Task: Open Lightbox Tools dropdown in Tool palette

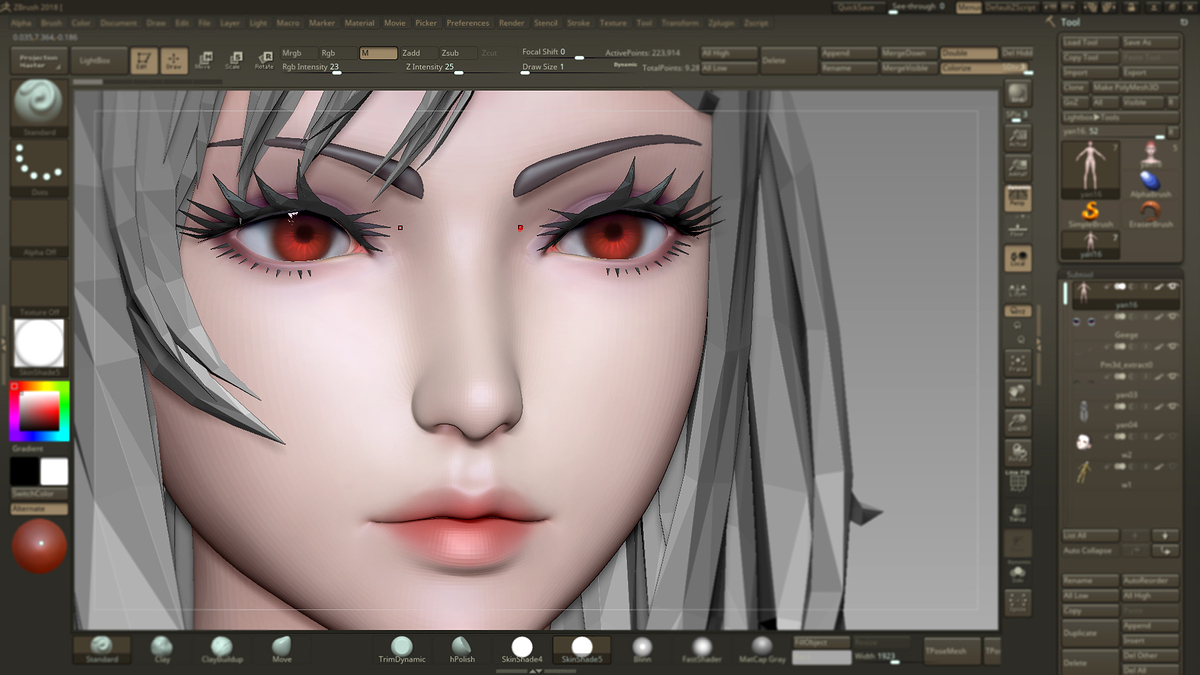Action: pyautogui.click(x=1119, y=117)
